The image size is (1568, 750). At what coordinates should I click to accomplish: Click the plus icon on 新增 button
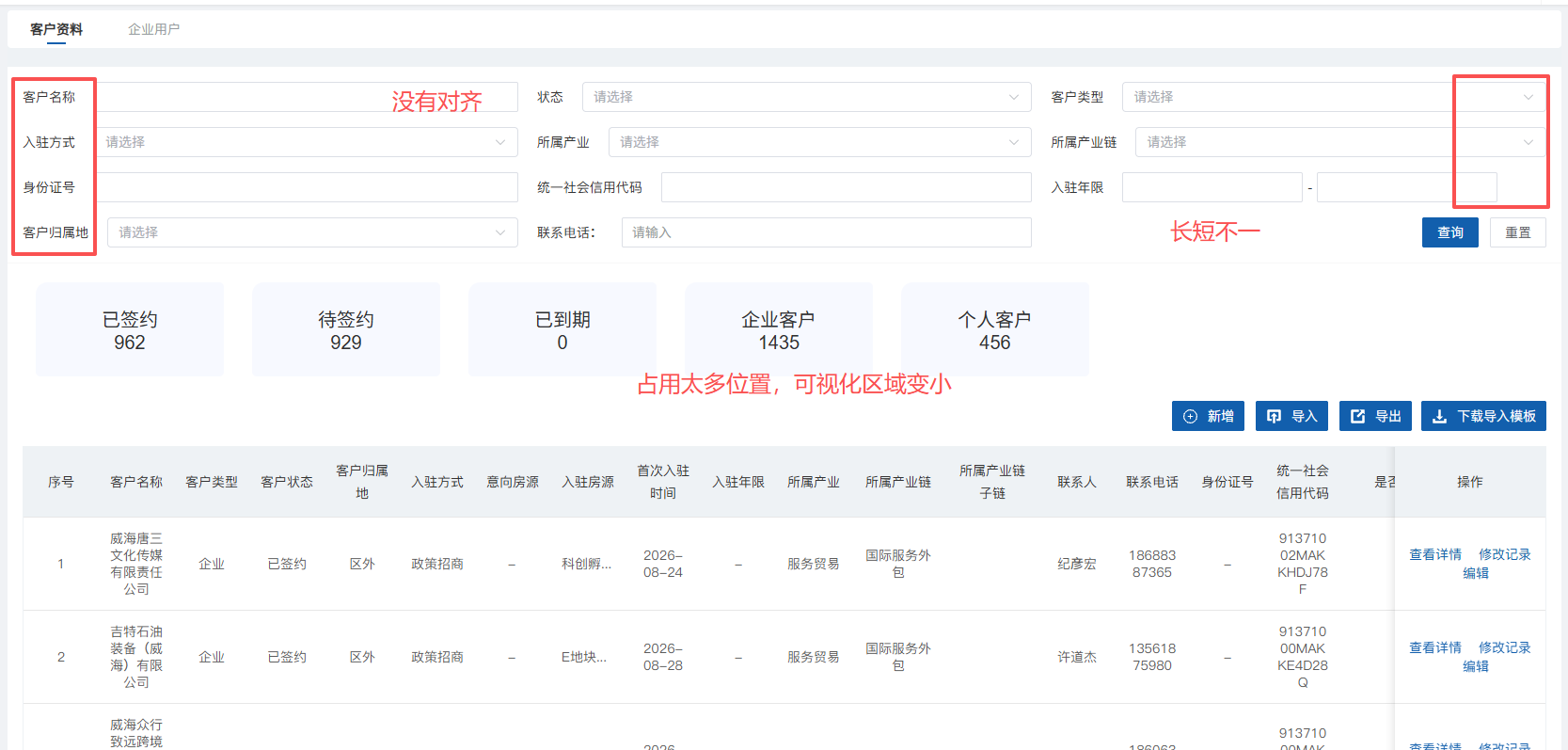click(1191, 416)
